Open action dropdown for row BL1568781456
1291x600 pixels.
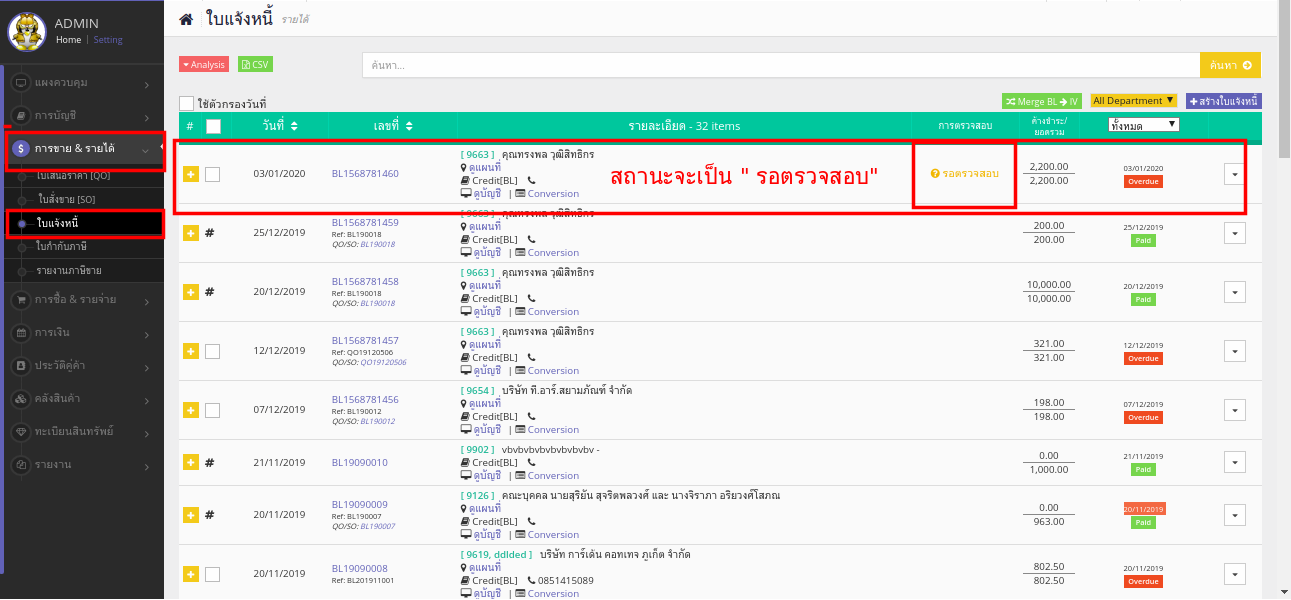point(1235,410)
